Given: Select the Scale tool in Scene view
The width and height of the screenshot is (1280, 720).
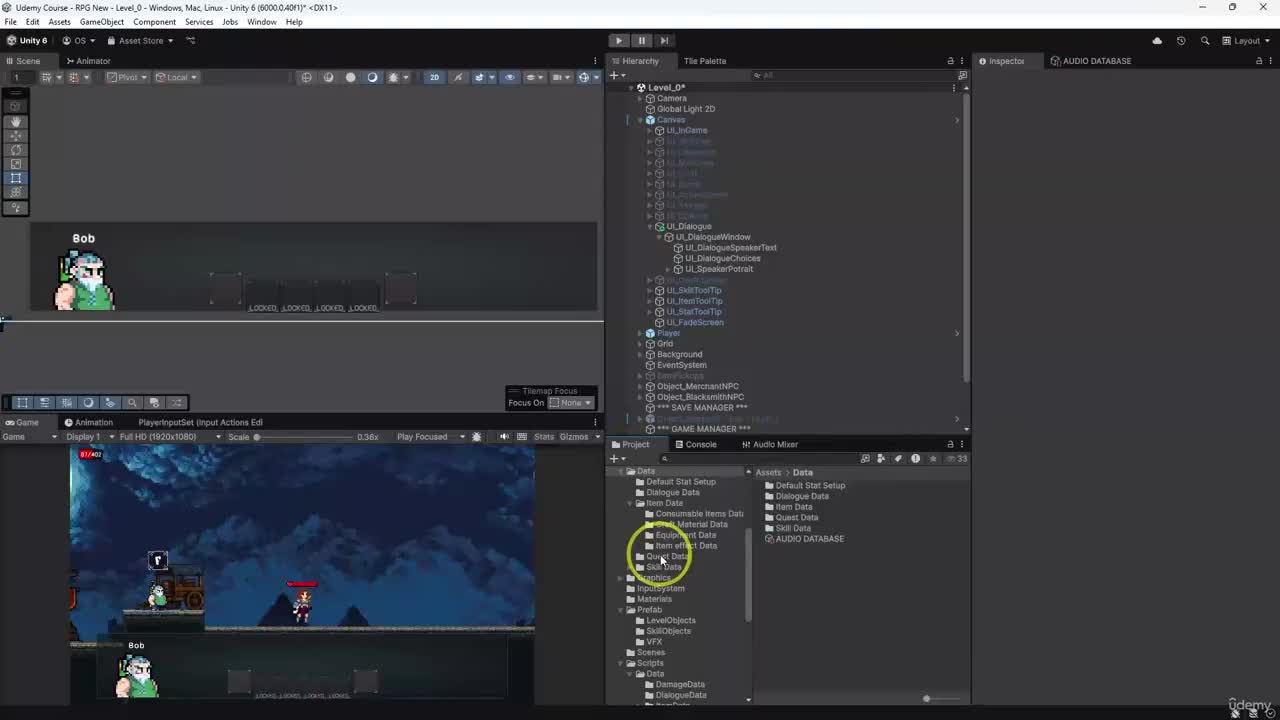Looking at the screenshot, I should (16, 164).
